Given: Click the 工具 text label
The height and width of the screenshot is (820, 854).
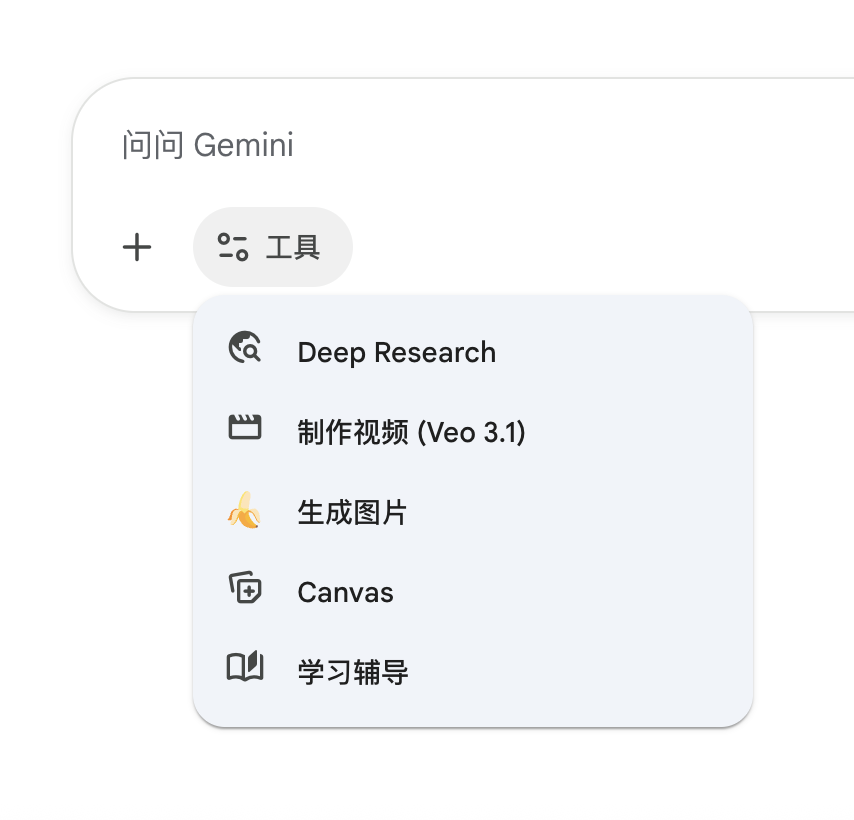Looking at the screenshot, I should pyautogui.click(x=293, y=247).
